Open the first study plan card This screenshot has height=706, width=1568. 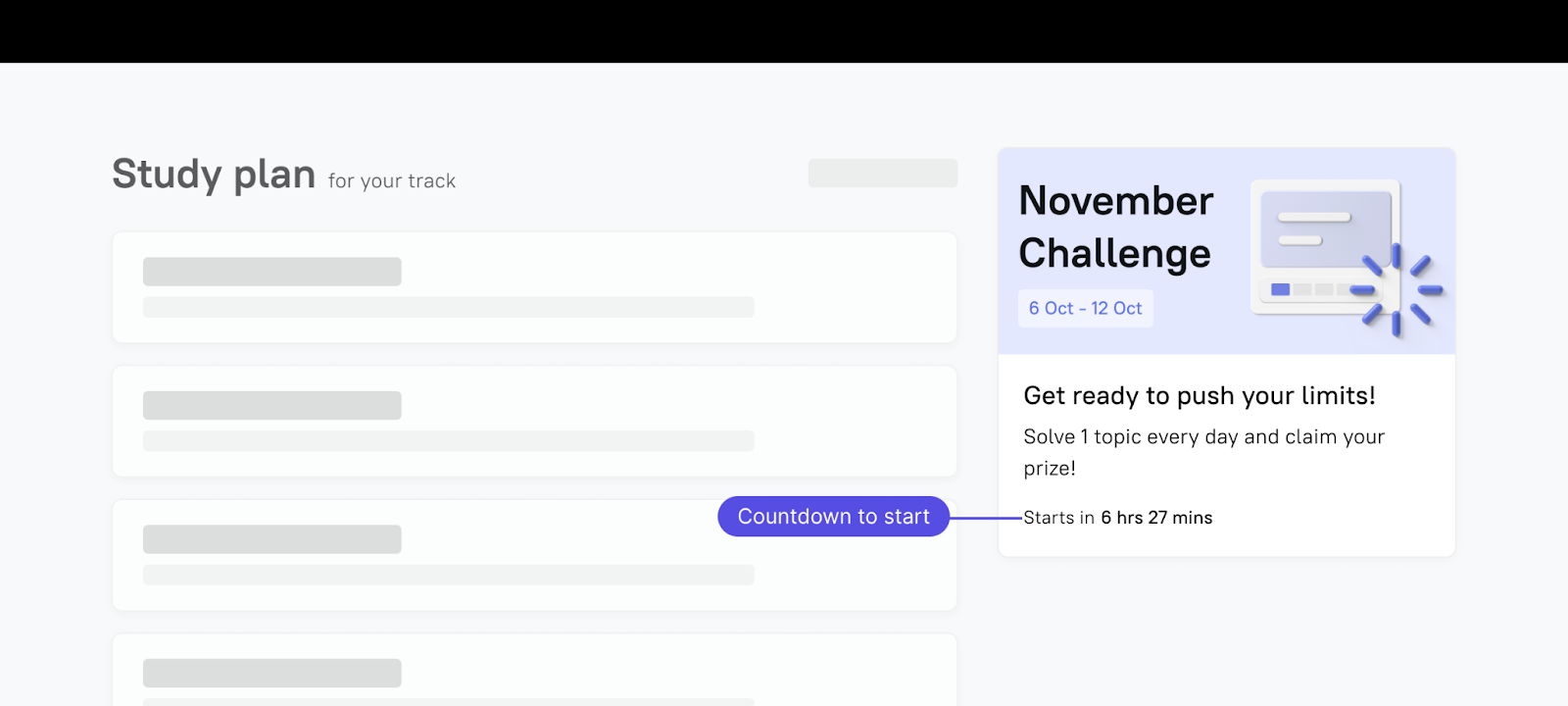[534, 287]
